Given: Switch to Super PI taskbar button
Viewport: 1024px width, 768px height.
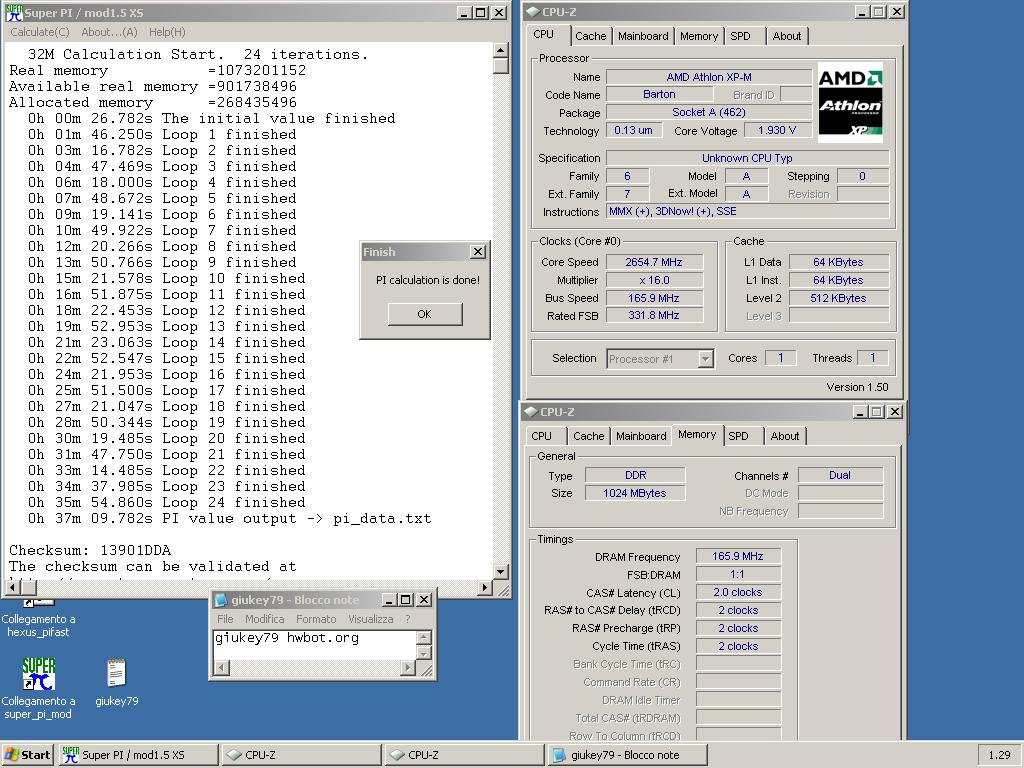Looking at the screenshot, I should [138, 755].
